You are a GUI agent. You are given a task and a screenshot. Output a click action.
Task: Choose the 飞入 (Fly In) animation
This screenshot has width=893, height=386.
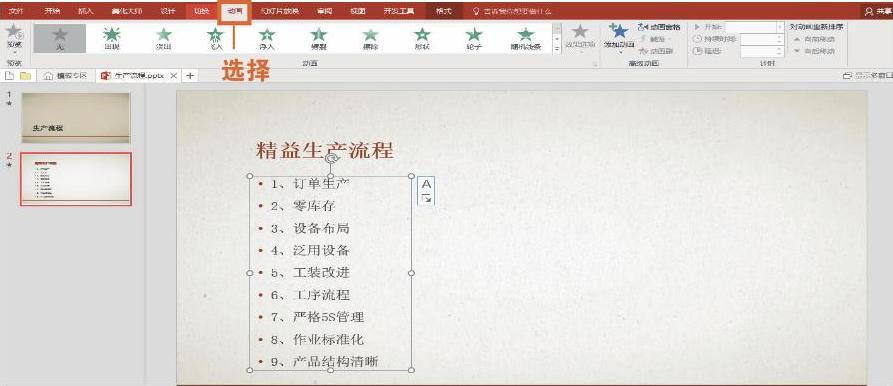click(x=215, y=39)
